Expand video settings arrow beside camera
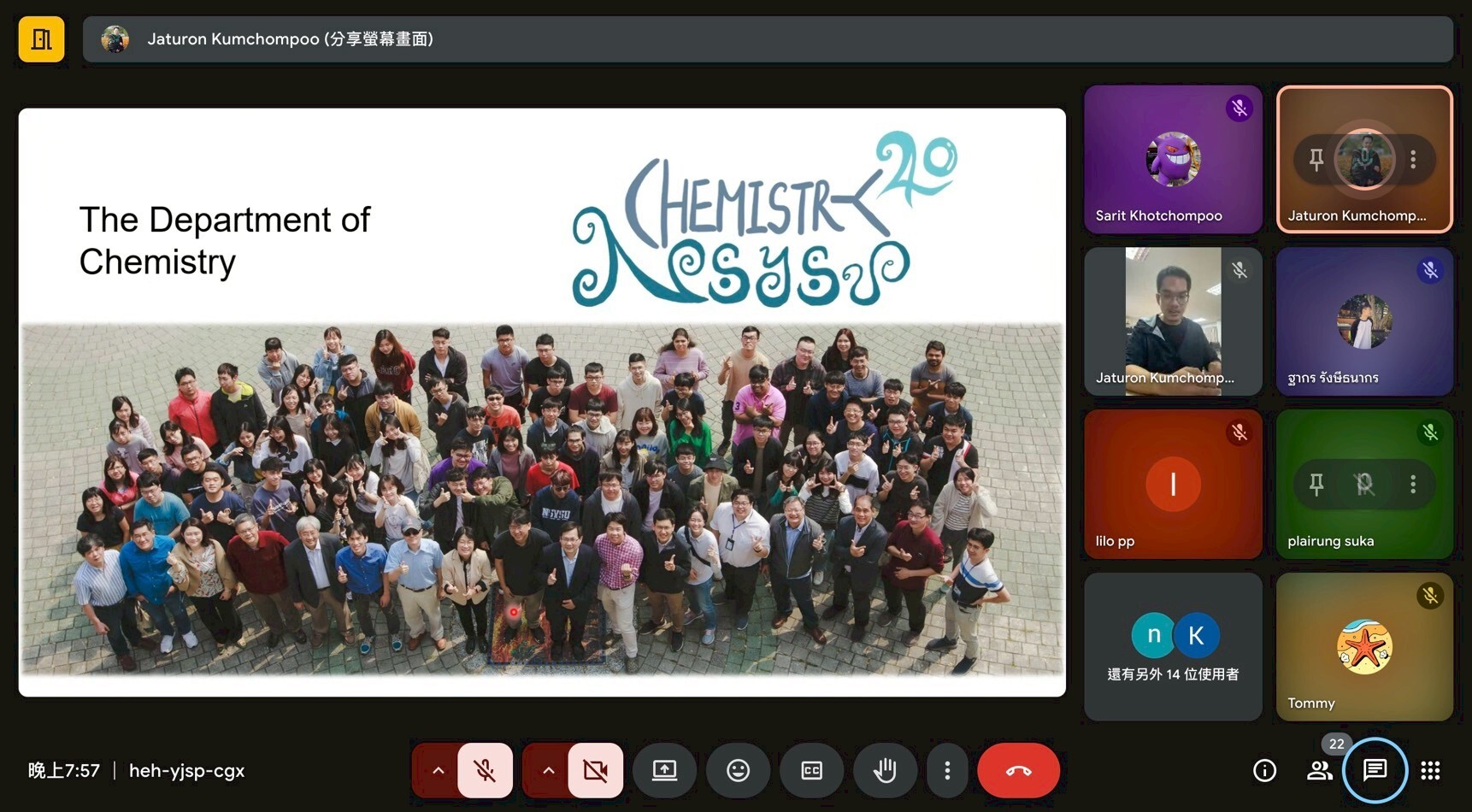The height and width of the screenshot is (812, 1472). (548, 770)
